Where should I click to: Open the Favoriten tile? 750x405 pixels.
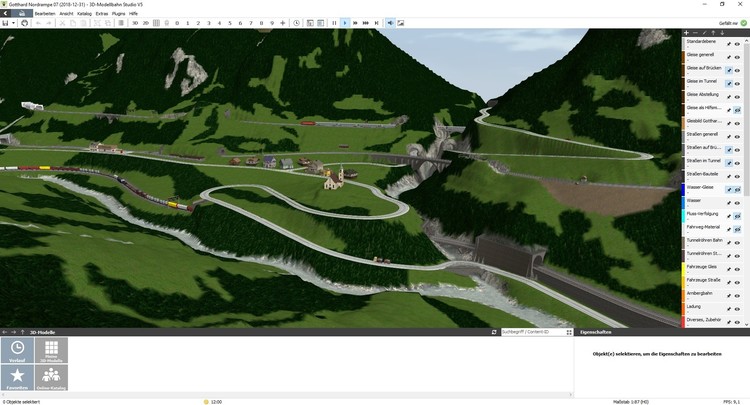pyautogui.click(x=17, y=377)
